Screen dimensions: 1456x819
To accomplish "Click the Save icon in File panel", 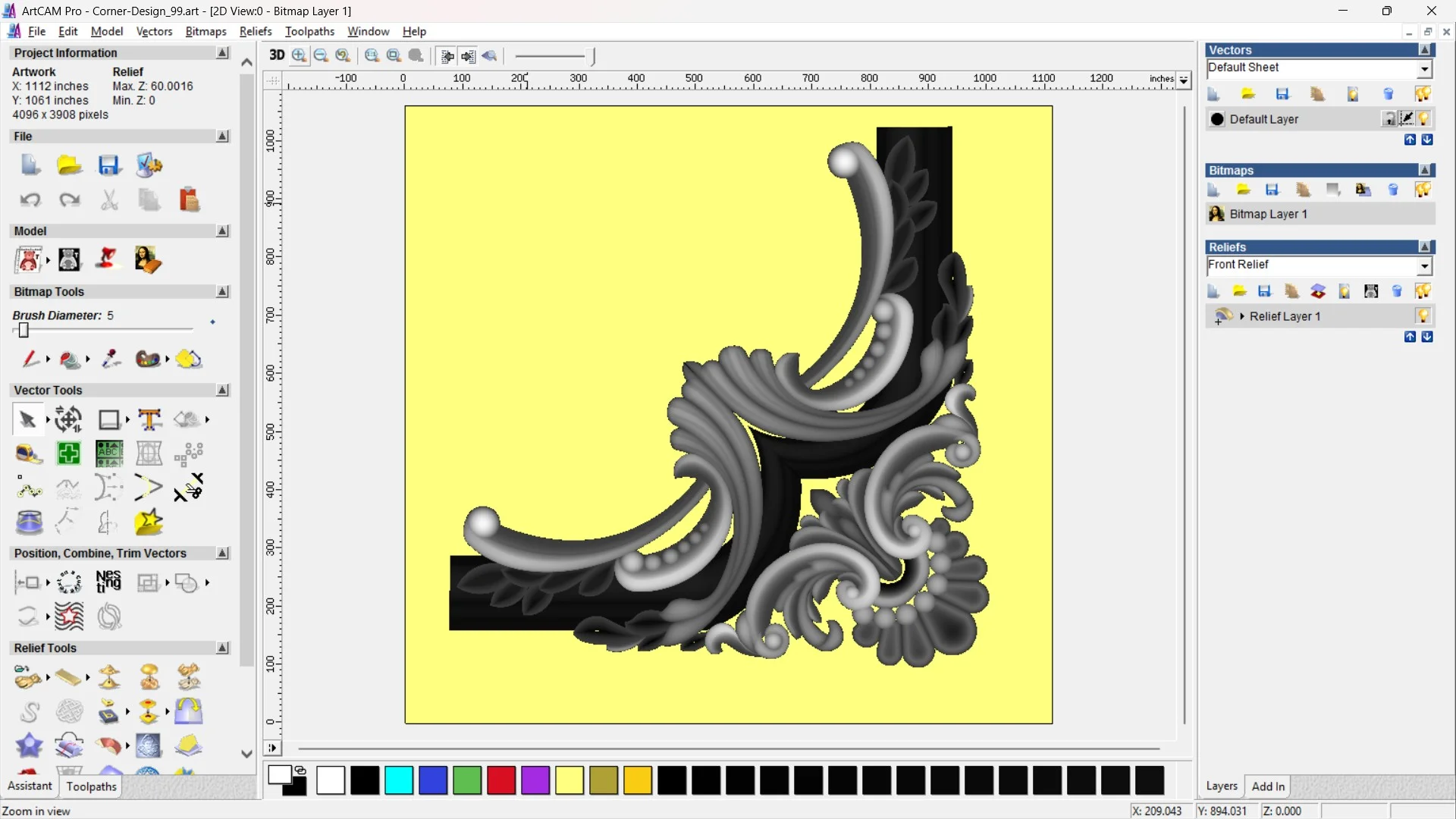I will tap(109, 165).
